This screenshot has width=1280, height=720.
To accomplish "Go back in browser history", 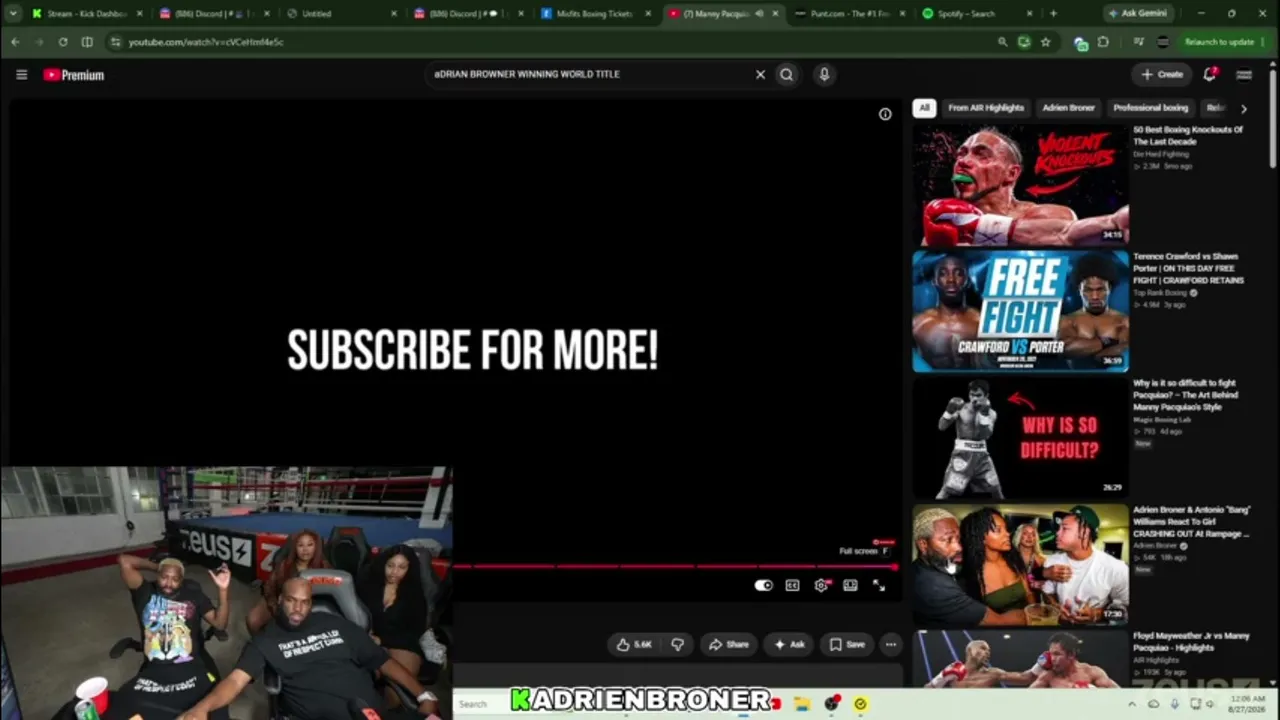I will coord(15,42).
